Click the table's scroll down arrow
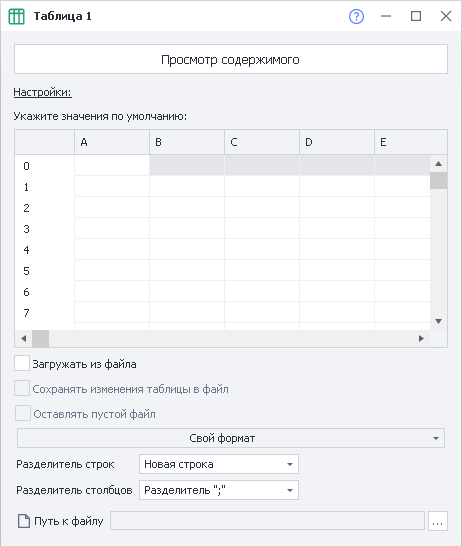This screenshot has width=462, height=546. [x=438, y=321]
